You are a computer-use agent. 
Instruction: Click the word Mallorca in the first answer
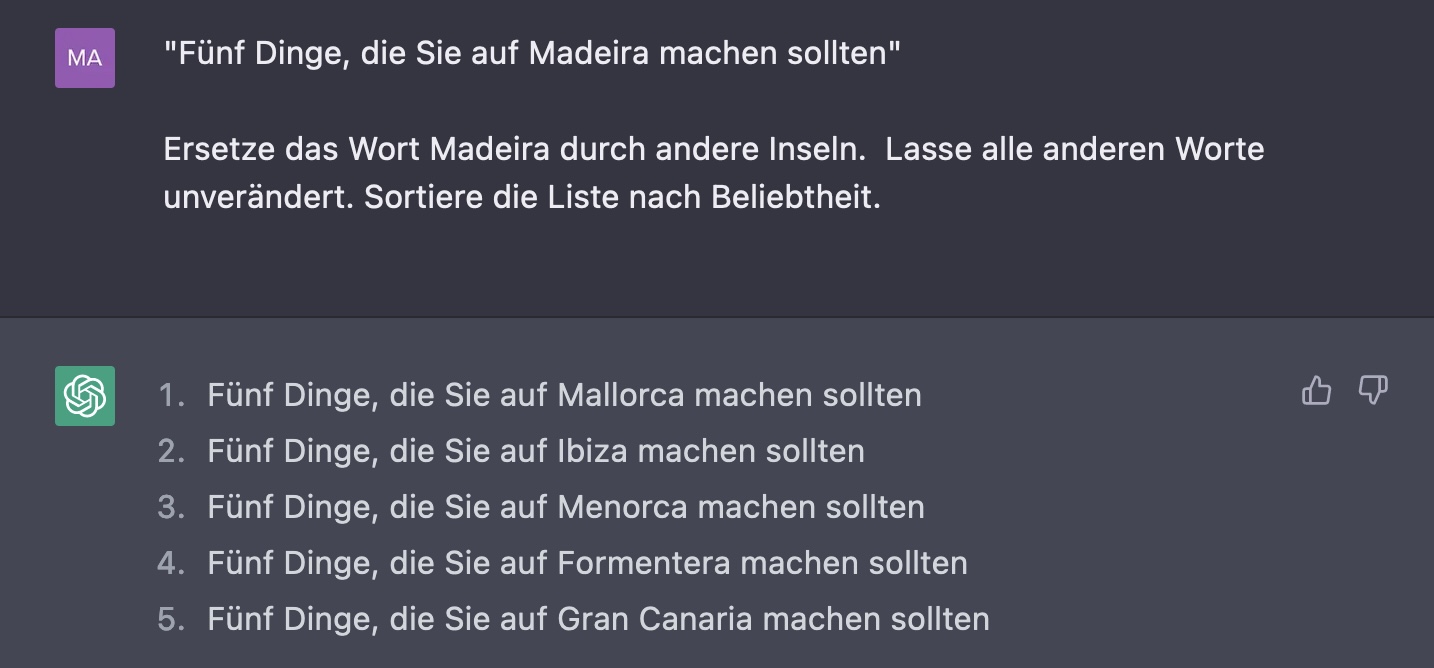(x=621, y=395)
